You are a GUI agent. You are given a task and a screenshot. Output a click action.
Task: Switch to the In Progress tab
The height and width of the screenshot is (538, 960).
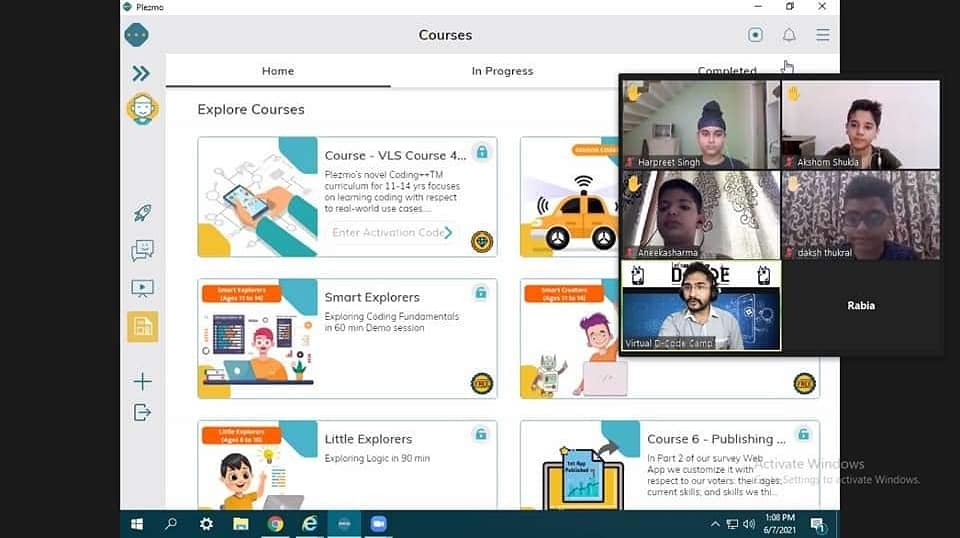tap(502, 71)
